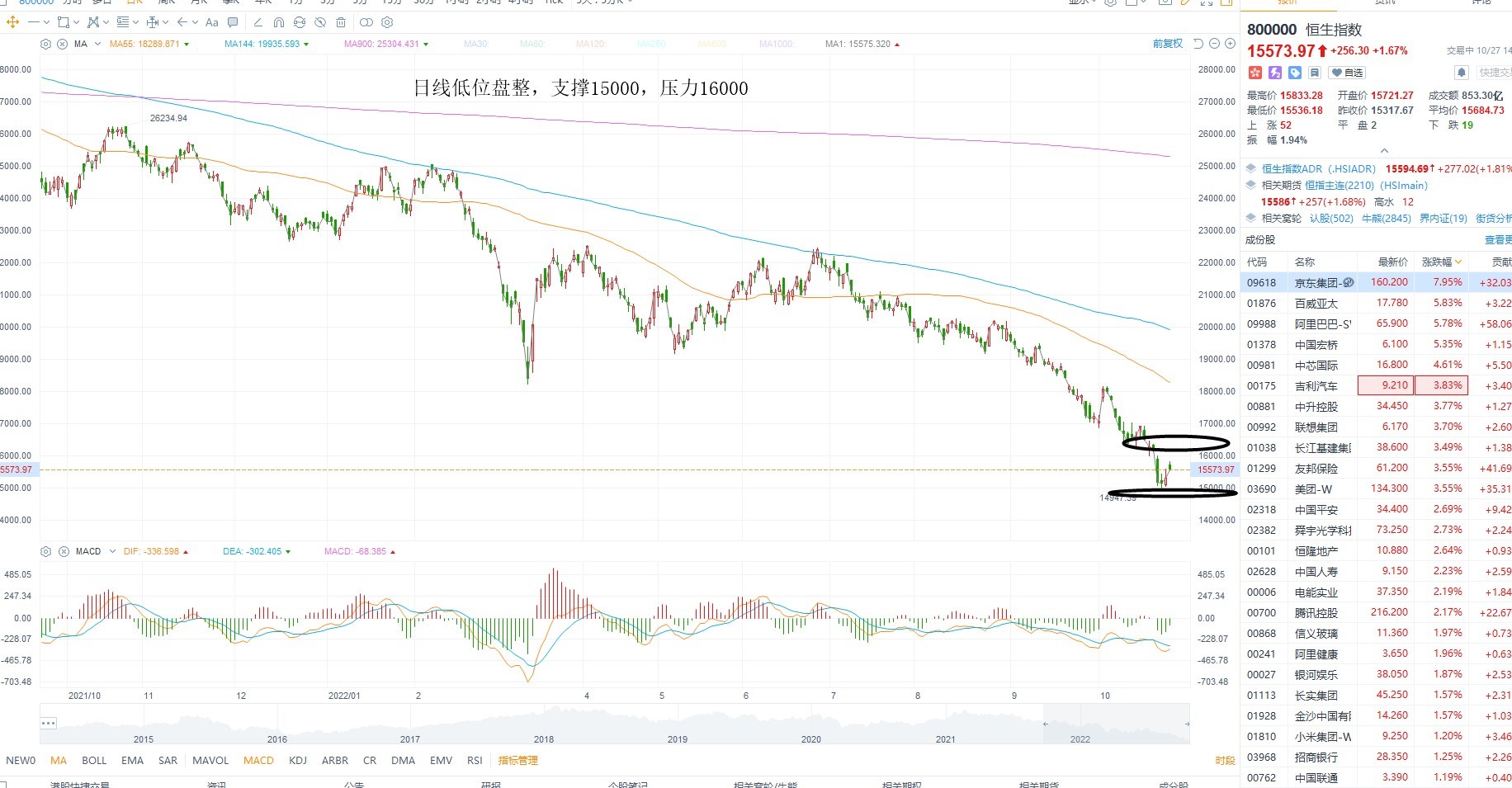Select the comment bubble note tool
1512x788 pixels.
click(x=233, y=22)
